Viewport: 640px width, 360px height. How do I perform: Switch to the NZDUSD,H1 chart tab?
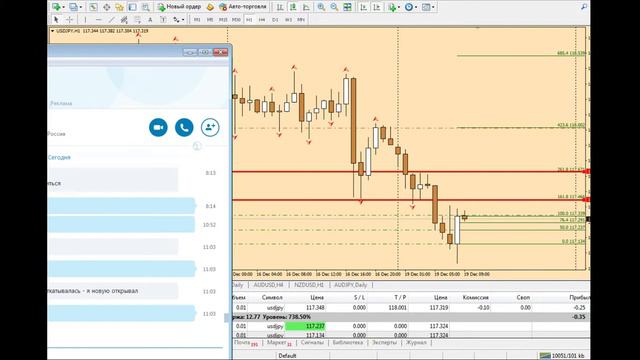tap(309, 285)
